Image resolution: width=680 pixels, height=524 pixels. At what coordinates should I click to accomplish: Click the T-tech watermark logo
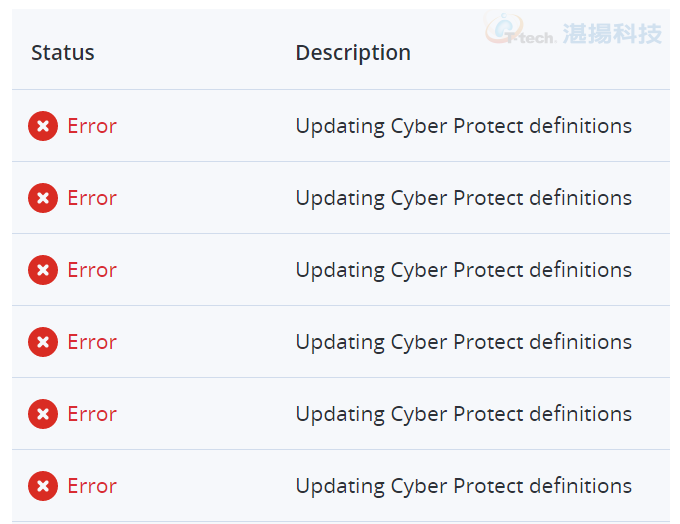coord(573,29)
